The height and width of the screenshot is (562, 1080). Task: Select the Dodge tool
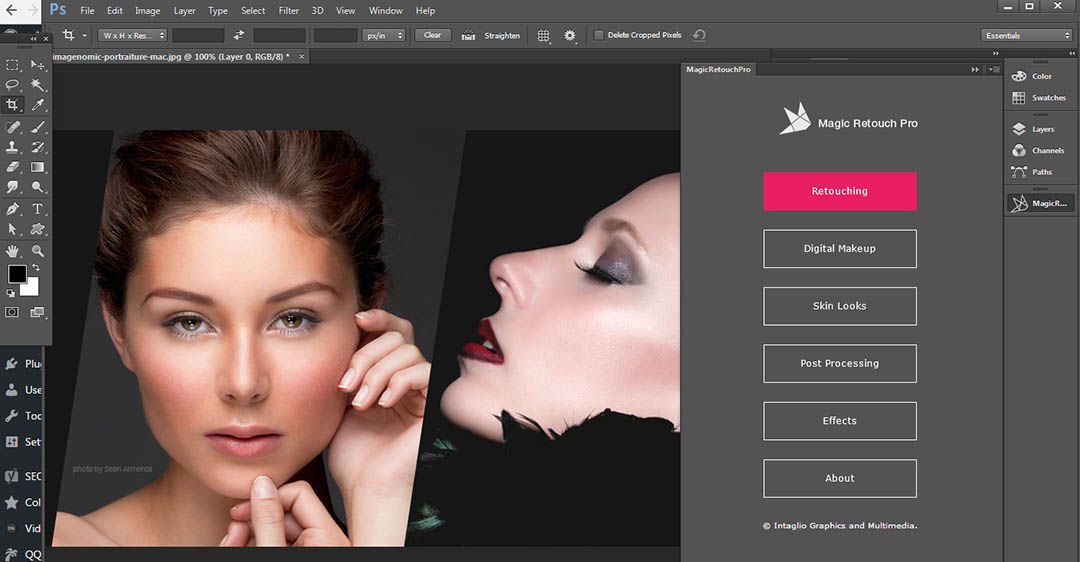pyautogui.click(x=38, y=187)
